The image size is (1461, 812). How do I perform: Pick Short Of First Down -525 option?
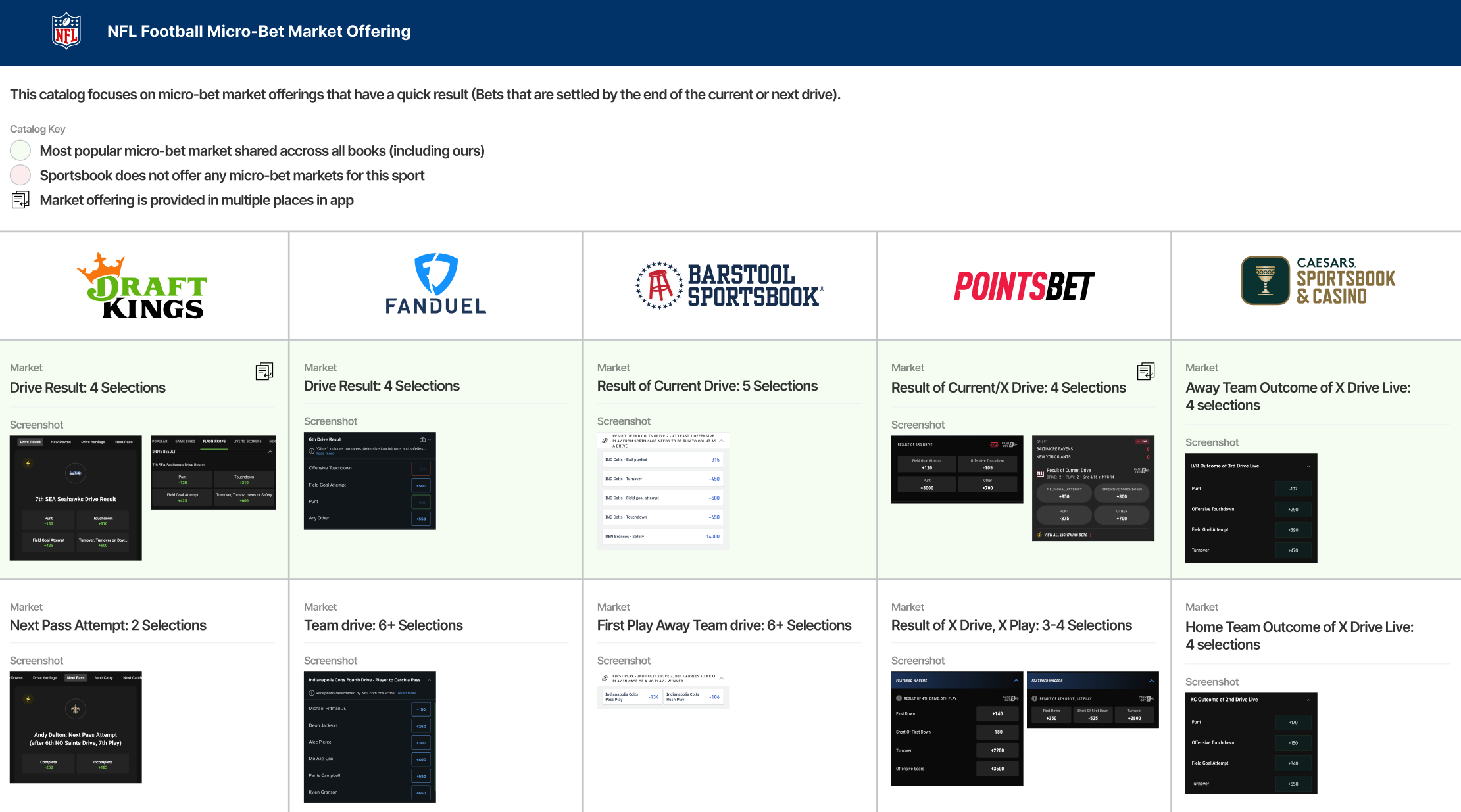point(1093,715)
